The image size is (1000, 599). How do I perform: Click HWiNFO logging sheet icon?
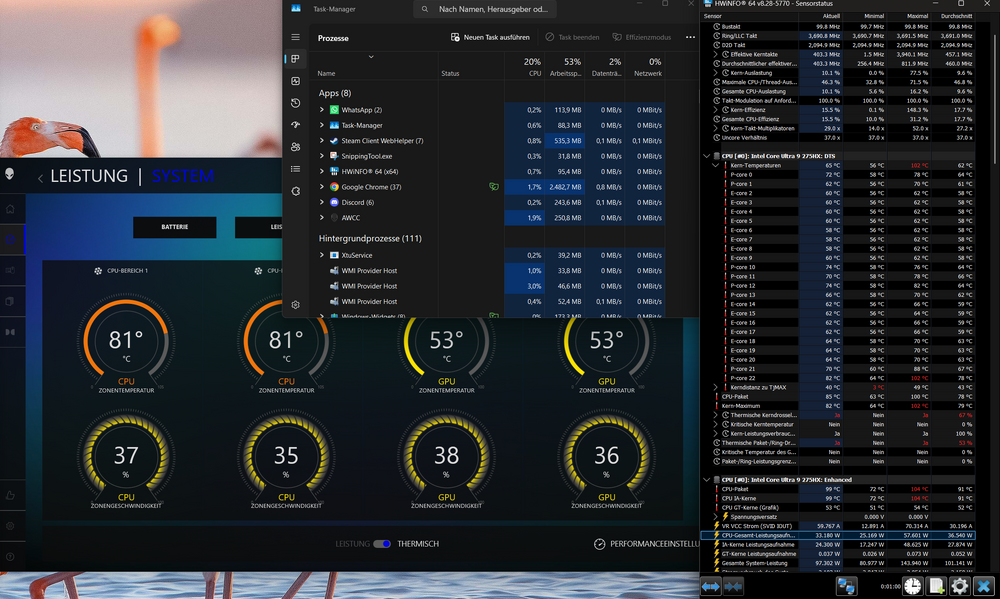pos(936,586)
